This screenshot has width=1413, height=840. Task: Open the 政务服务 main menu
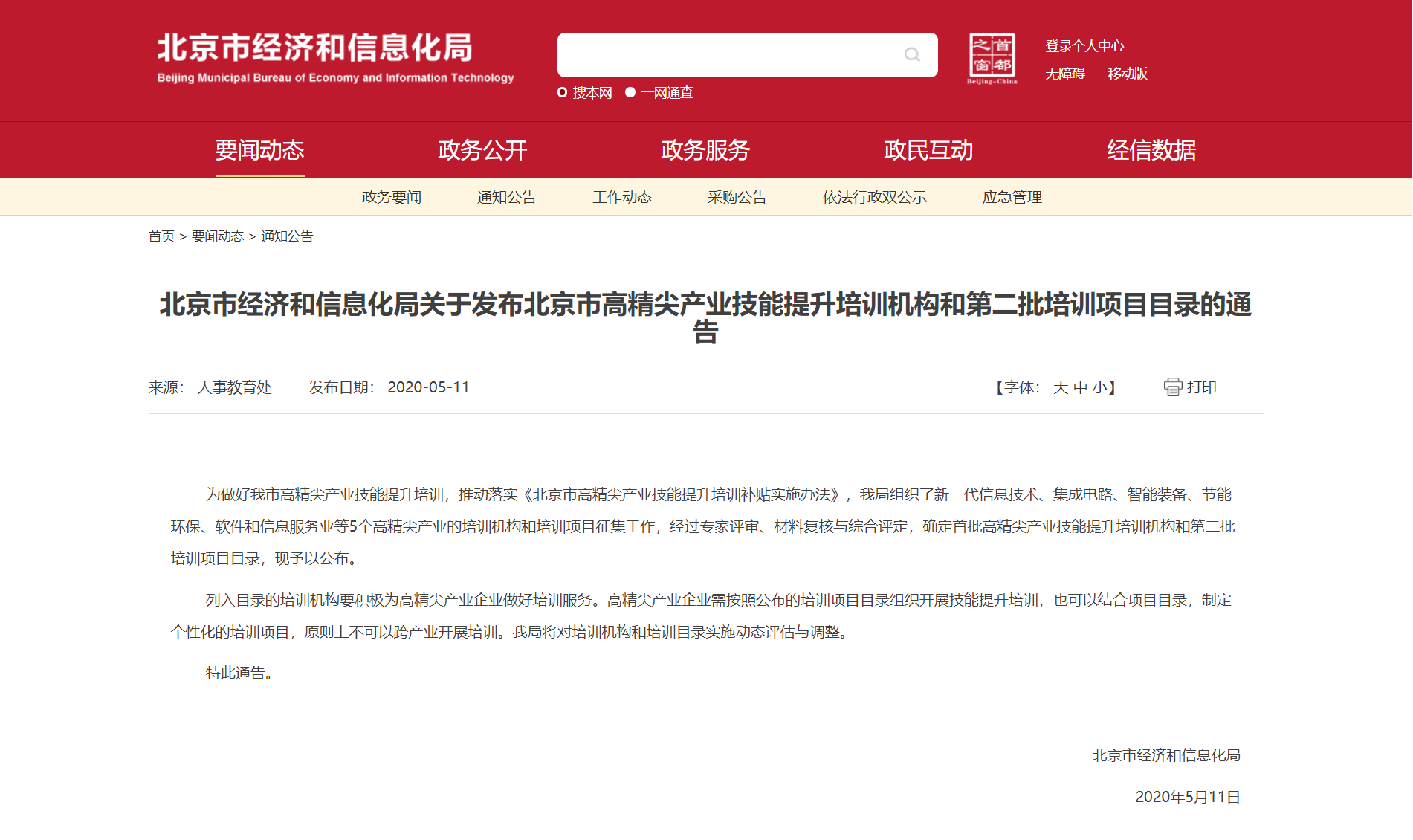click(706, 150)
